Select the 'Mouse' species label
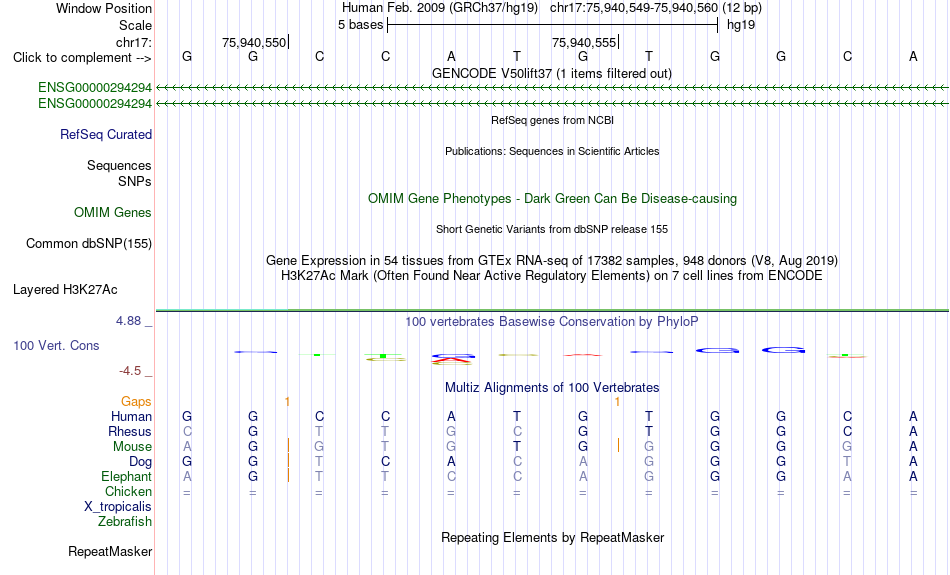Image resolution: width=950 pixels, height=575 pixels. (x=132, y=447)
